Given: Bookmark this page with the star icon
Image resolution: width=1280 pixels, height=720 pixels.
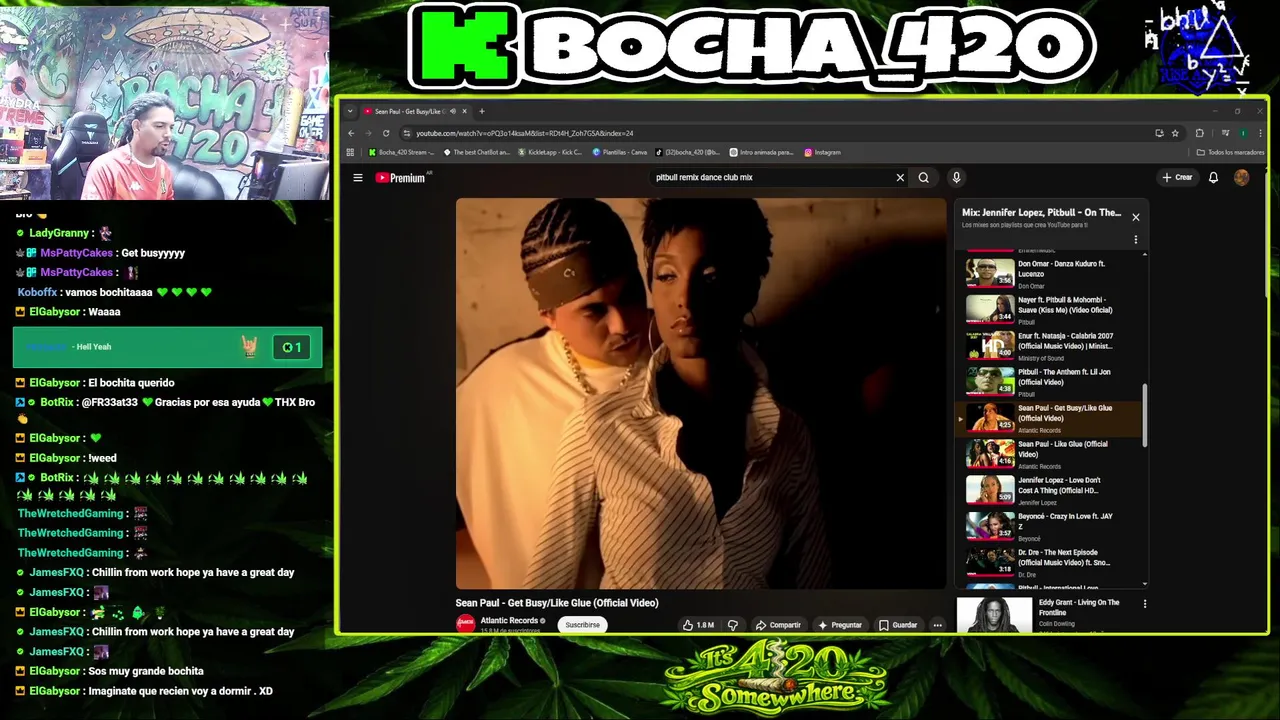Looking at the screenshot, I should point(1175,133).
